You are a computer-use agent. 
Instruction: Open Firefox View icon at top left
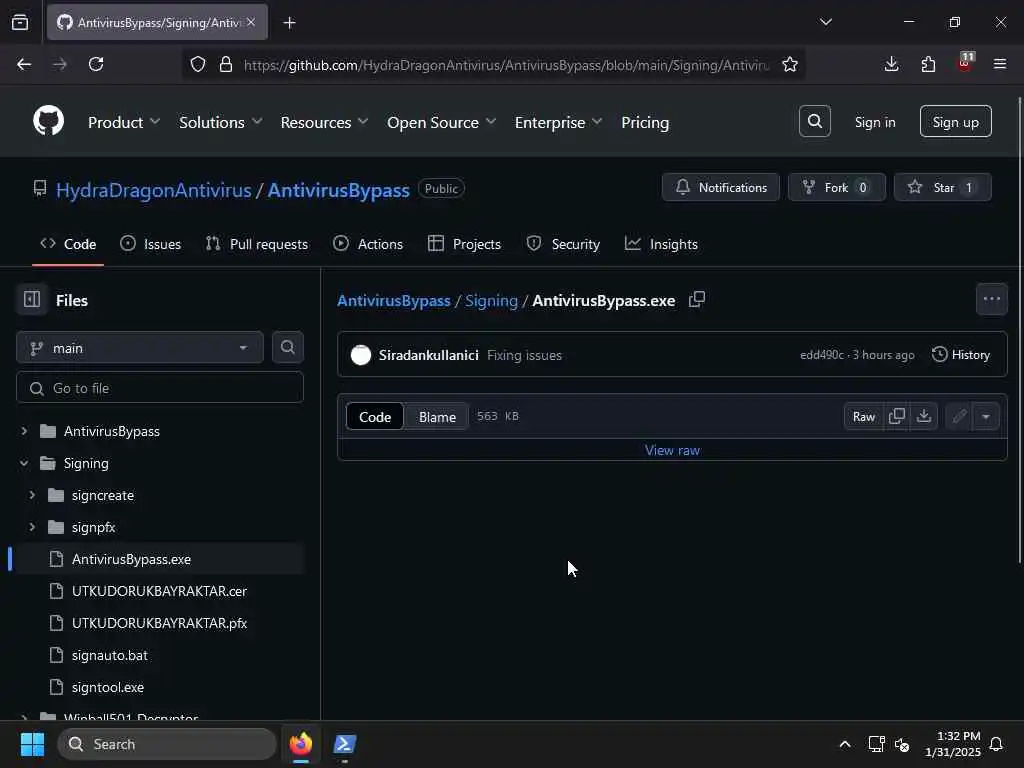tap(20, 22)
